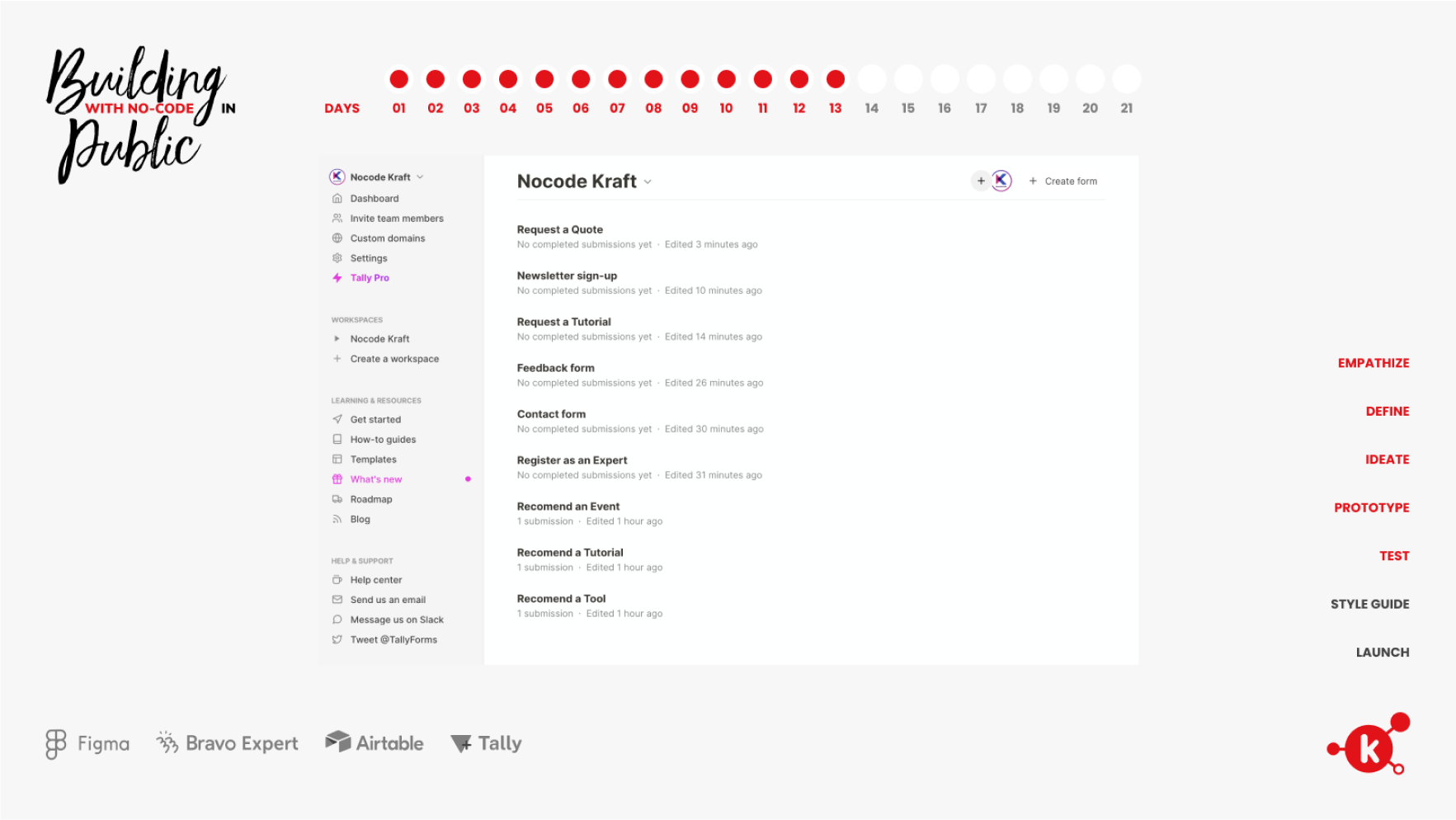Select the IDEATE stage label
The width and height of the screenshot is (1456, 820).
coord(1388,459)
